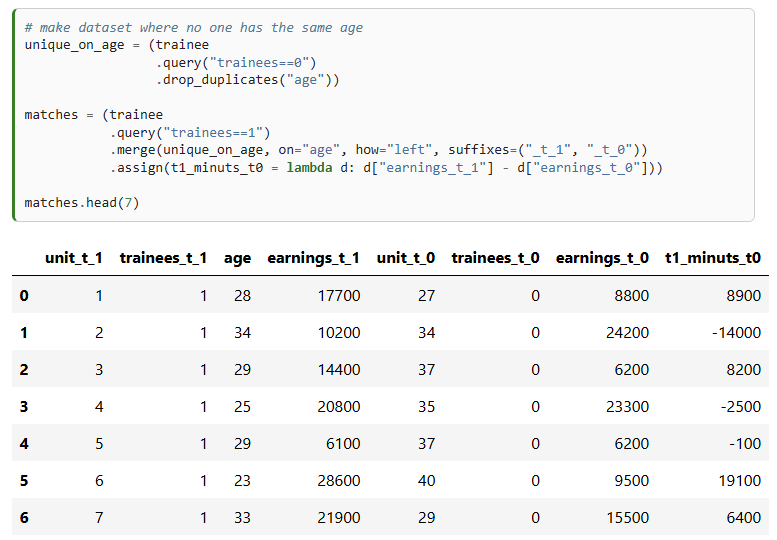This screenshot has height=540, width=777.
Task: Click the difference value -14000
Action: tap(736, 333)
